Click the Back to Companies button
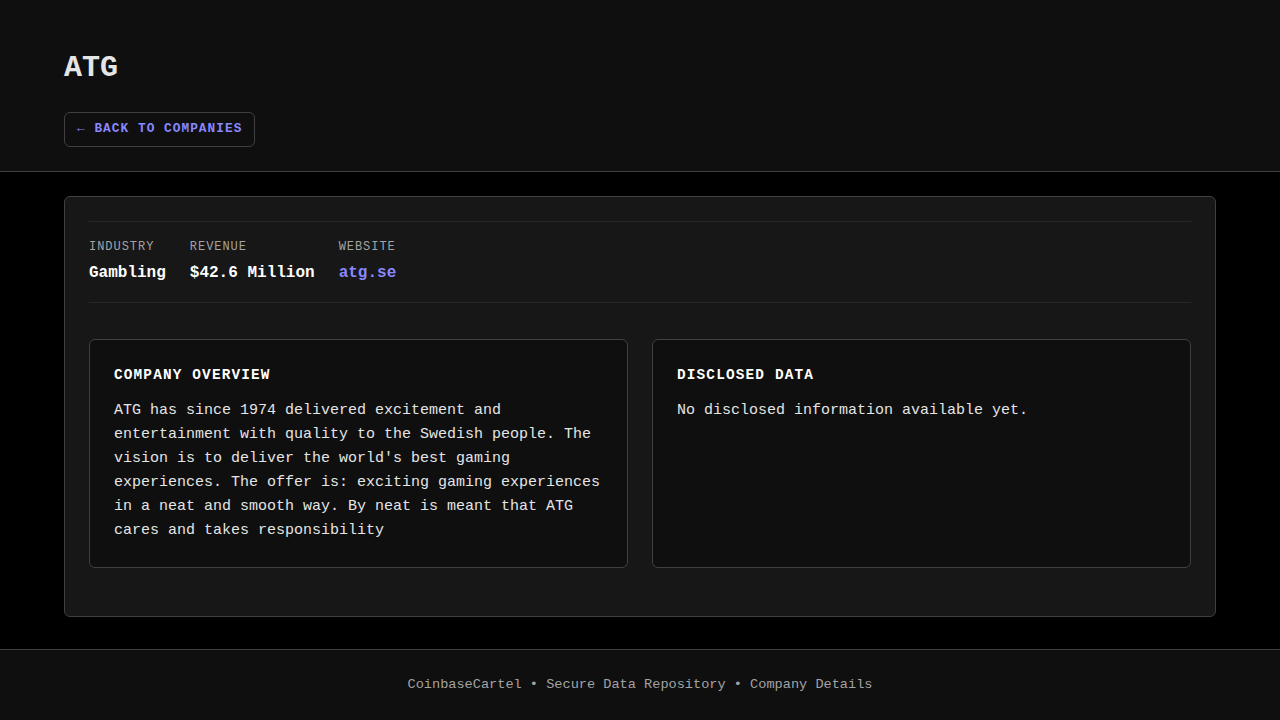This screenshot has width=1280, height=720. pyautogui.click(x=159, y=129)
